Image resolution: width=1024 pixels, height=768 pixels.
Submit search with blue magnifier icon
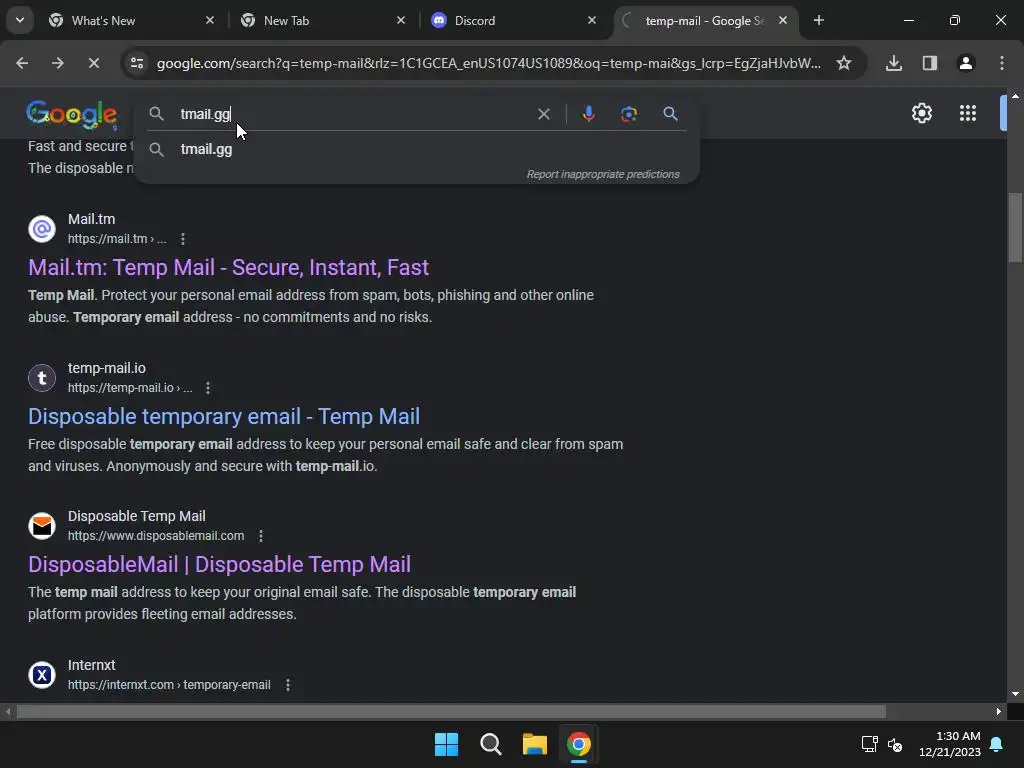pos(670,114)
